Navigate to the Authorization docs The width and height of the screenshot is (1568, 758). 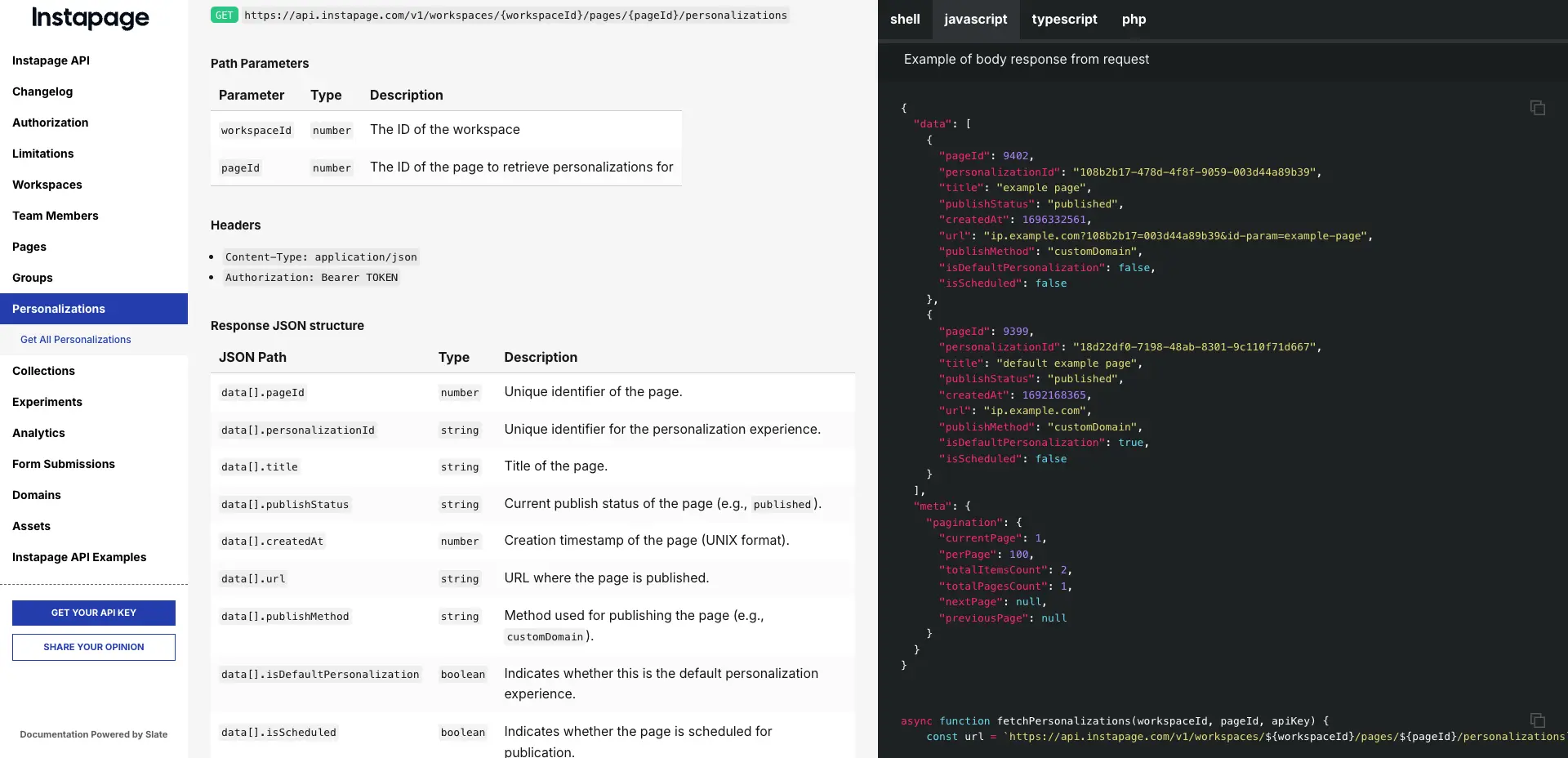(x=50, y=123)
